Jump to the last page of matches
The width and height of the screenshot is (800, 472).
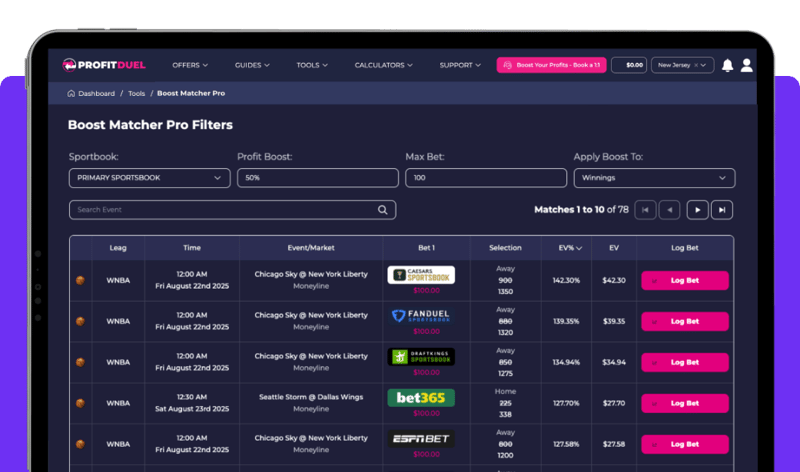722,210
